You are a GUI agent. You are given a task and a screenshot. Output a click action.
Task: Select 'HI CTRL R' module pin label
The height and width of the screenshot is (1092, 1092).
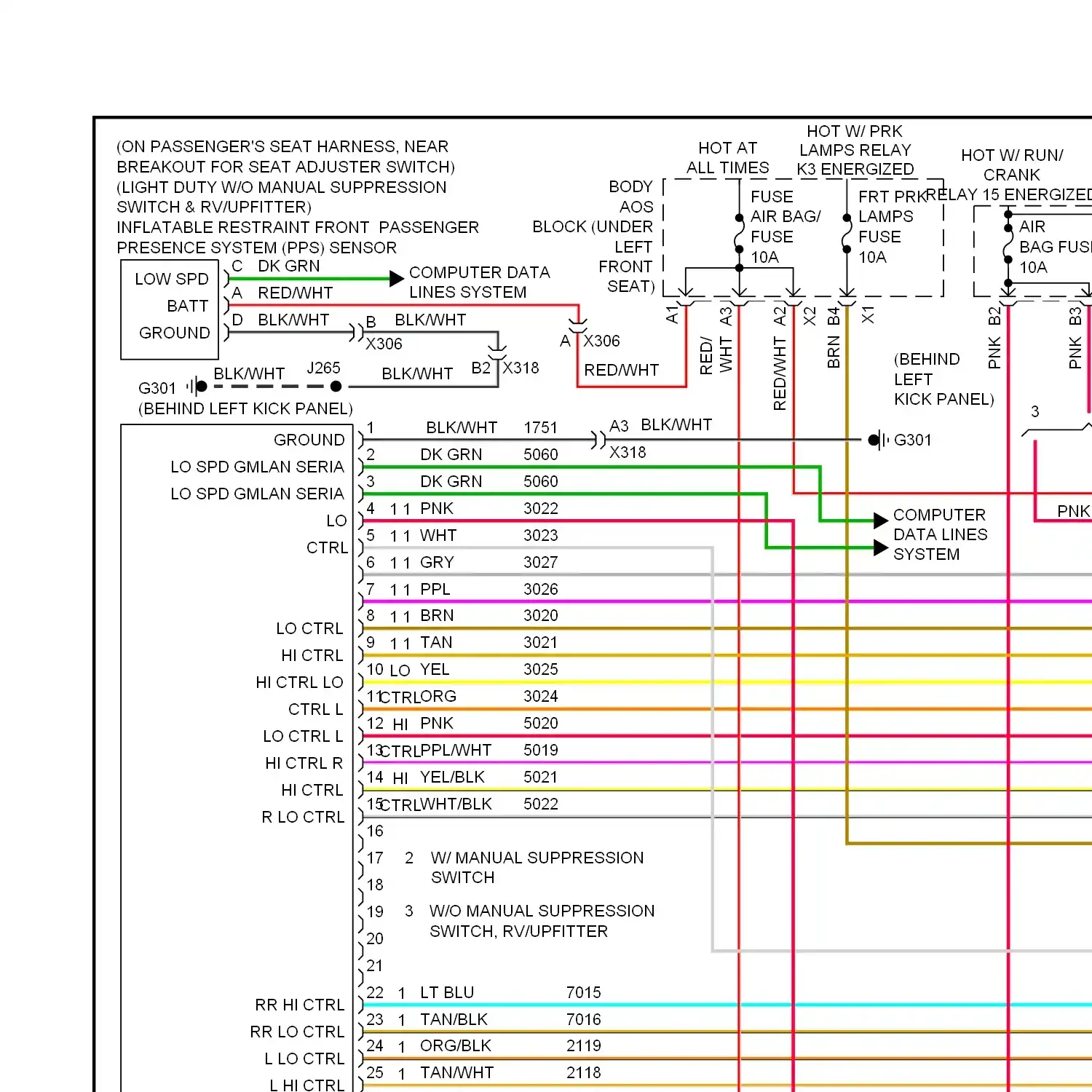coord(304,763)
